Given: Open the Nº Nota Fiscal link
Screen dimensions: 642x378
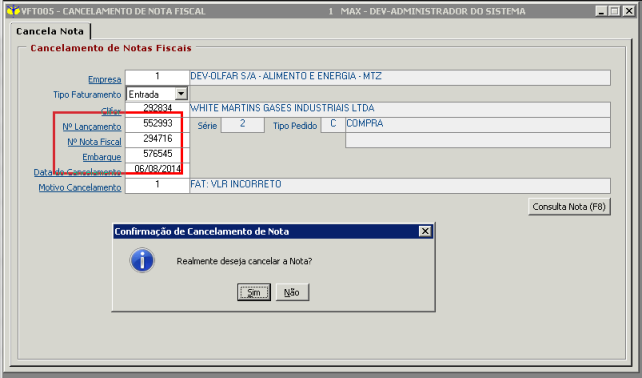Looking at the screenshot, I should click(94, 142).
